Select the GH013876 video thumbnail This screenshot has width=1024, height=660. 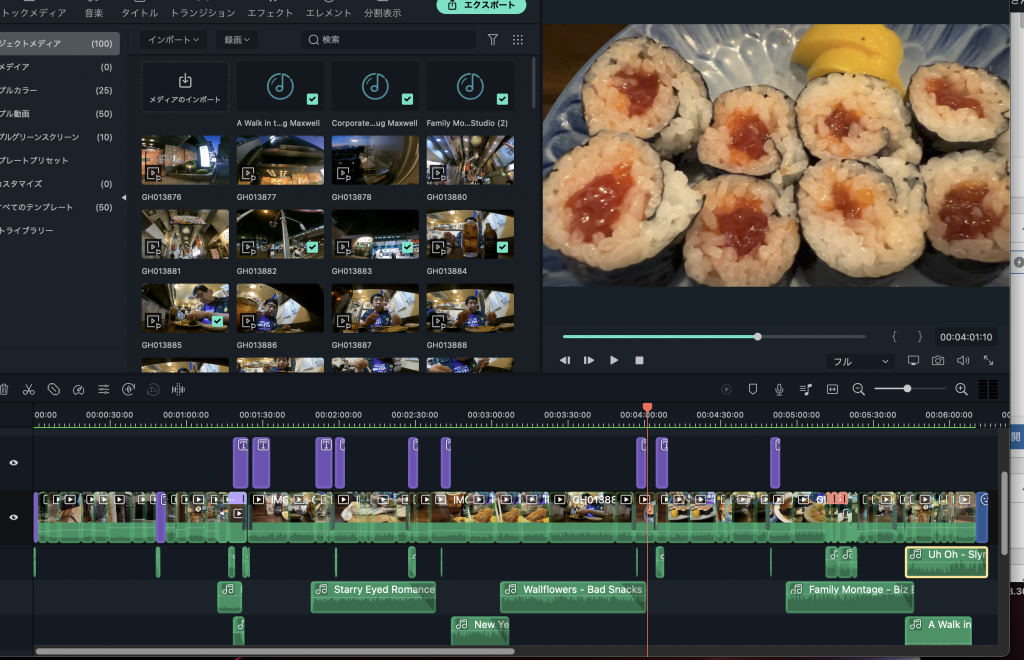pos(185,160)
